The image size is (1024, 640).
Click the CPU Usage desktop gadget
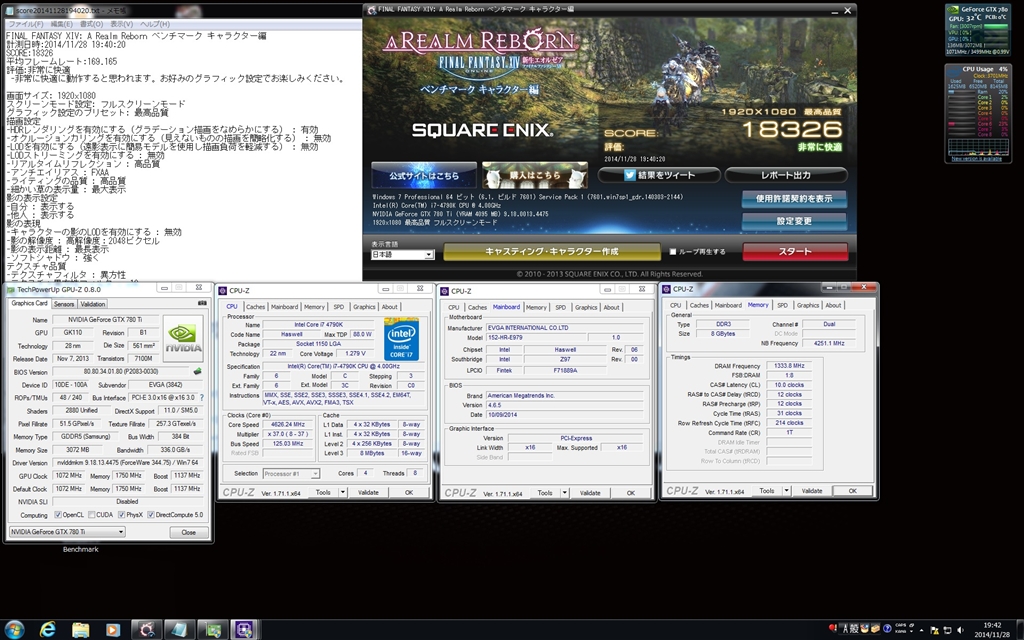978,113
